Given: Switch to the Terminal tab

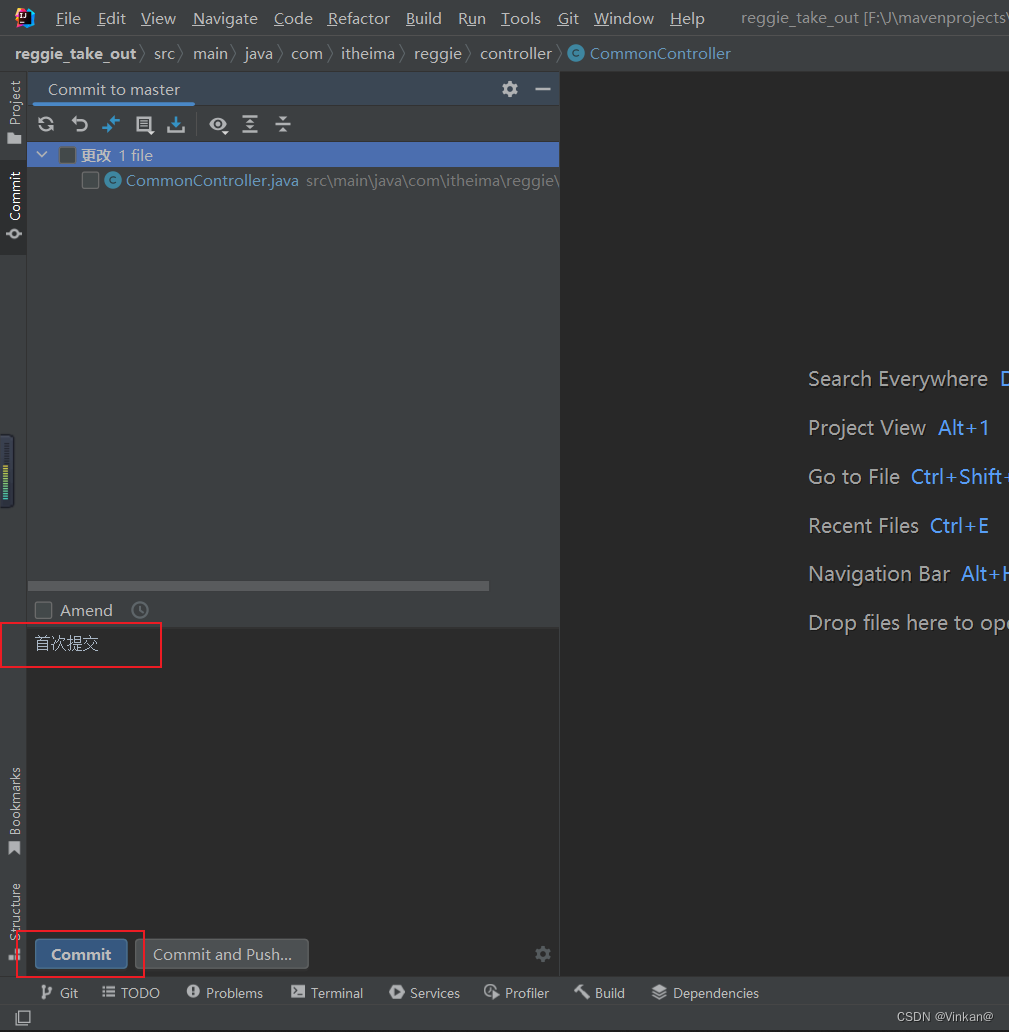Looking at the screenshot, I should point(327,992).
